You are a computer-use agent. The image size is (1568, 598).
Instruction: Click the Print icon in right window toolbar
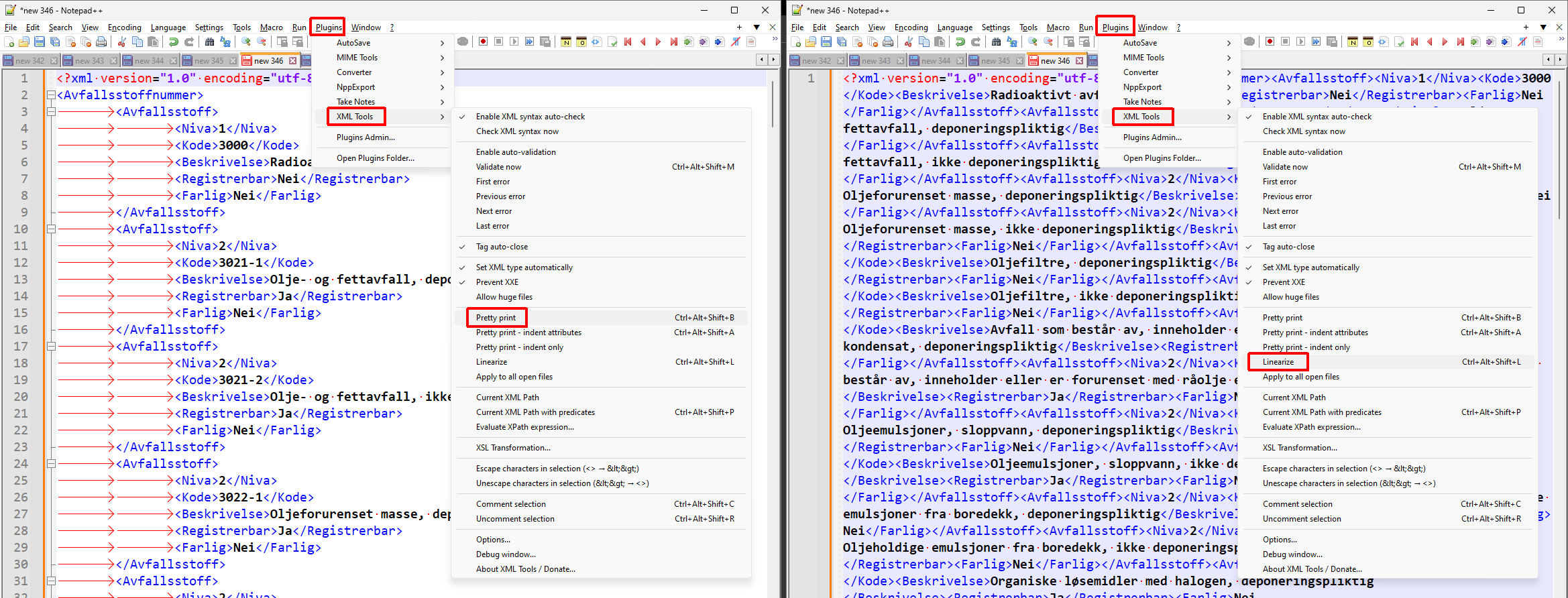[x=888, y=42]
